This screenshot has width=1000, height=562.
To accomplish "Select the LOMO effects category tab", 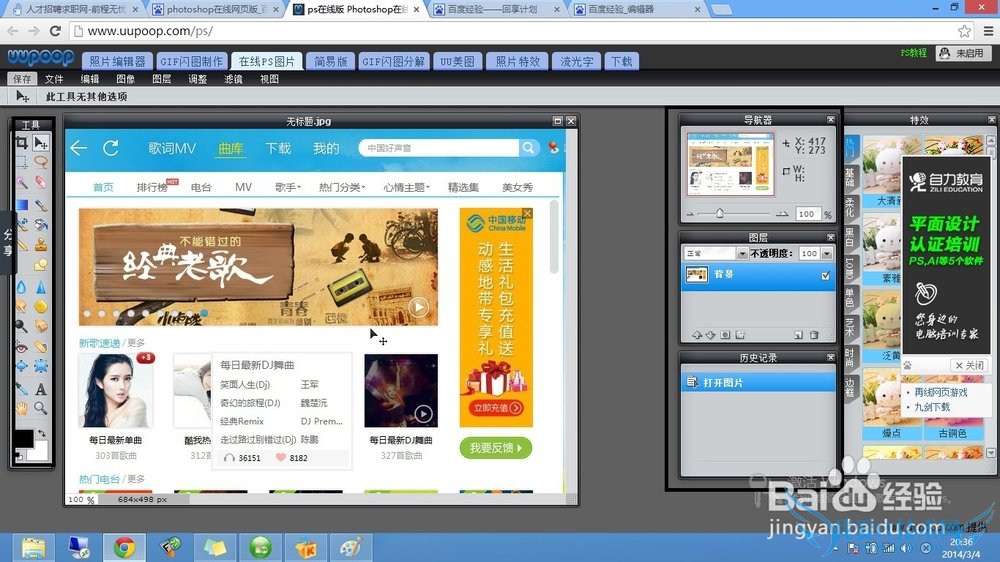I will [x=850, y=269].
